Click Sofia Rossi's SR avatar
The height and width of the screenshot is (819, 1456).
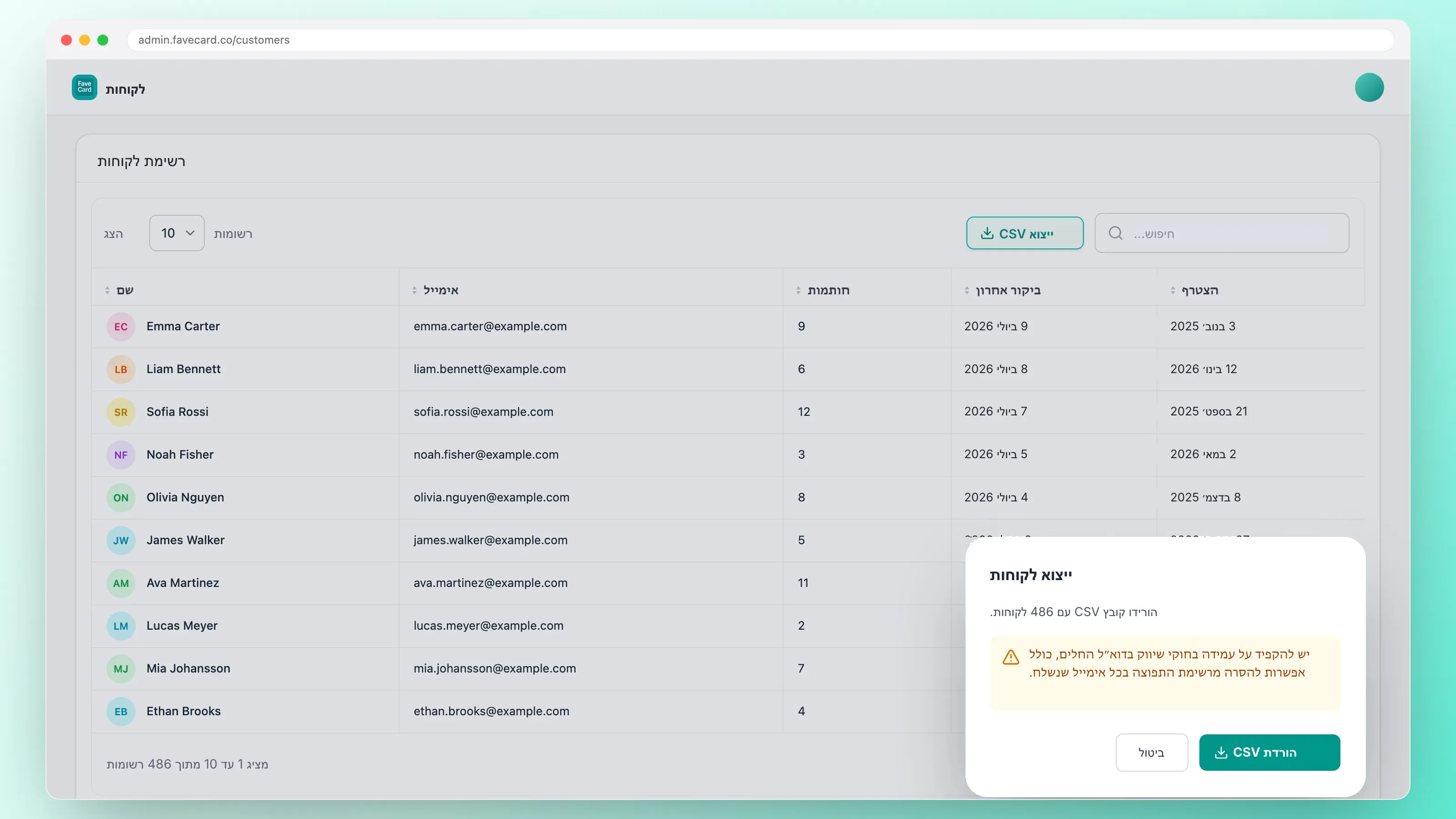(121, 412)
